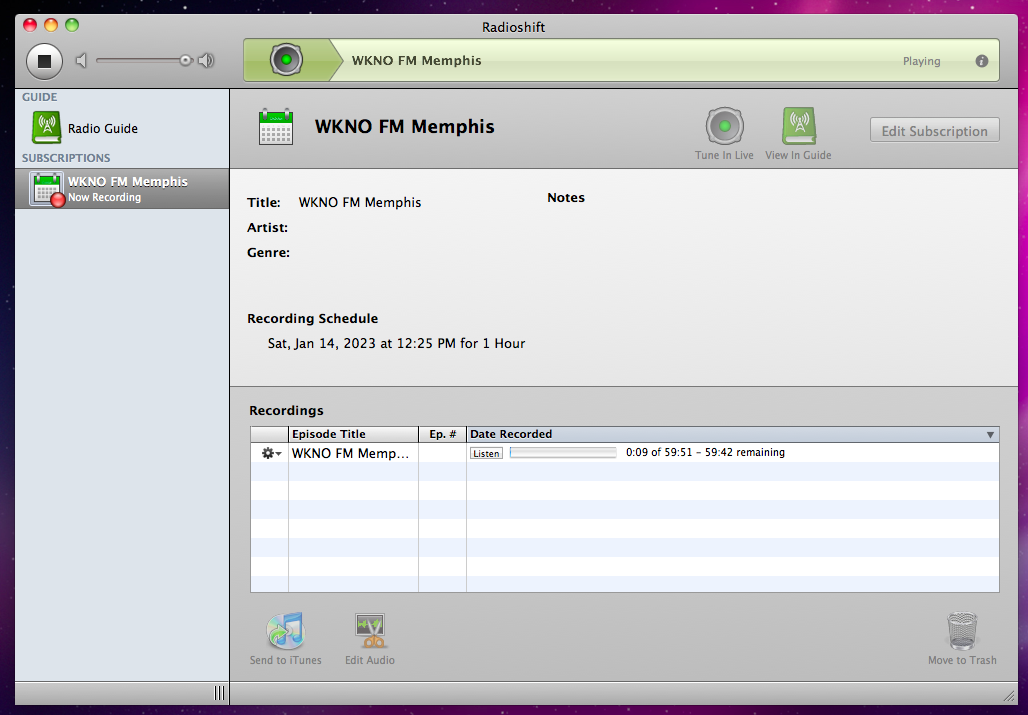The width and height of the screenshot is (1028, 715).
Task: Click the calendar icon beside station heading
Action: click(275, 126)
